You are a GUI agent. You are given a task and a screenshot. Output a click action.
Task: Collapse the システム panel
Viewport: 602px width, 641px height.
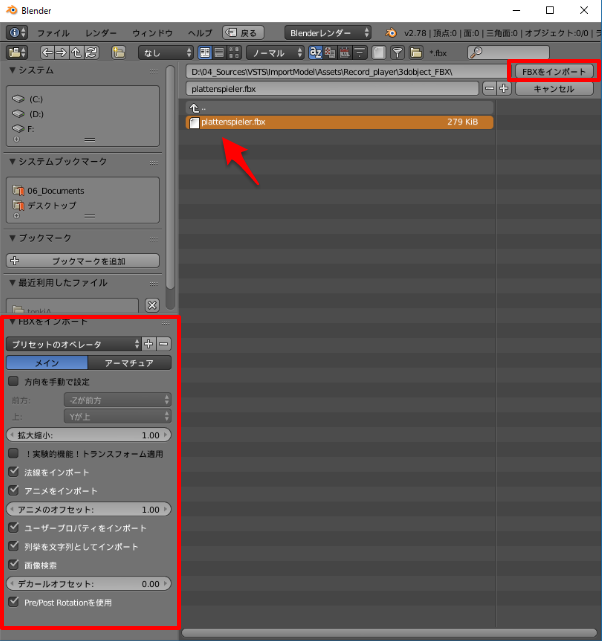click(x=13, y=70)
